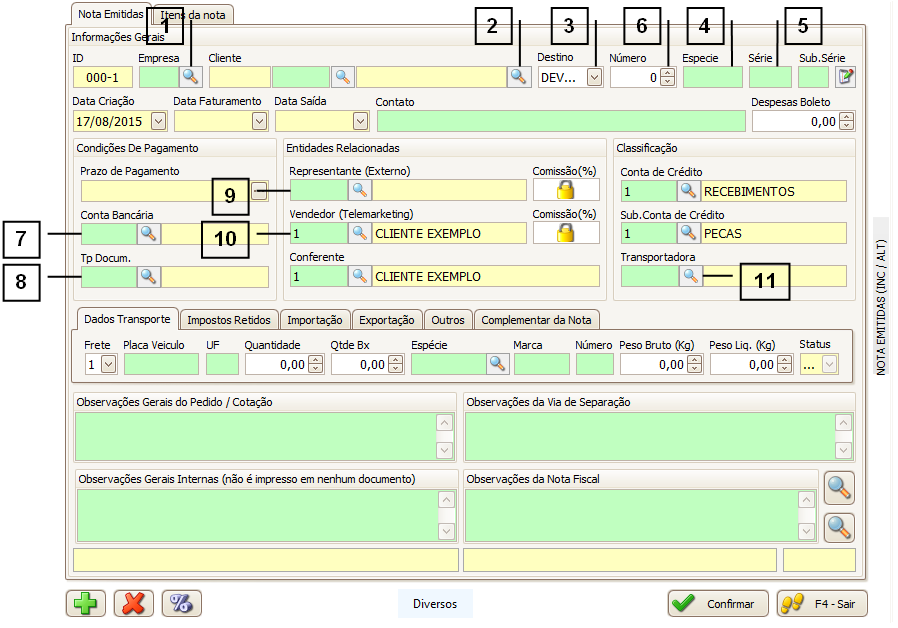Click Vendedor (Telemarketing) search magnifier

(359, 234)
